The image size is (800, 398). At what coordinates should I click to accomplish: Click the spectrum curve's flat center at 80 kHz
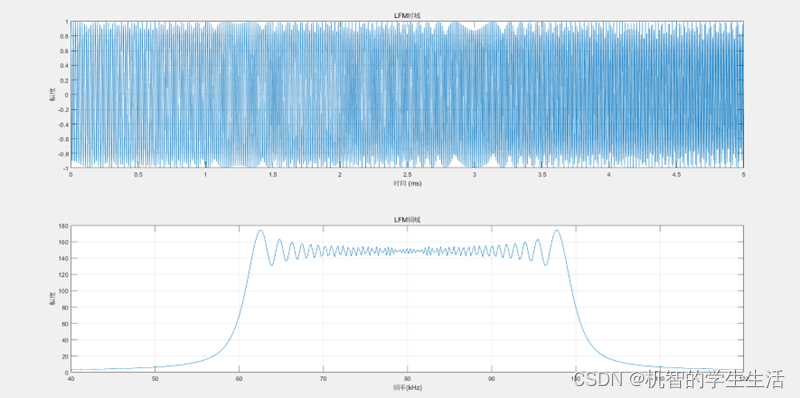(407, 251)
